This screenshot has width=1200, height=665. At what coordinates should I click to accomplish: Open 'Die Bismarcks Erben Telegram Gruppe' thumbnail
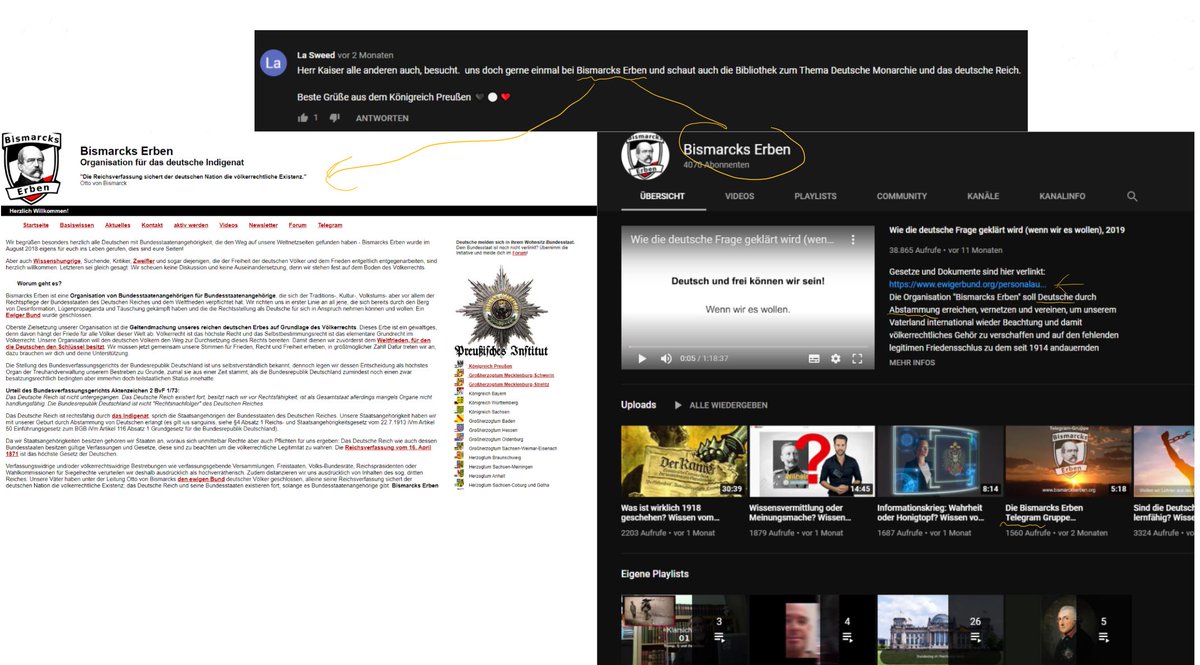1068,461
